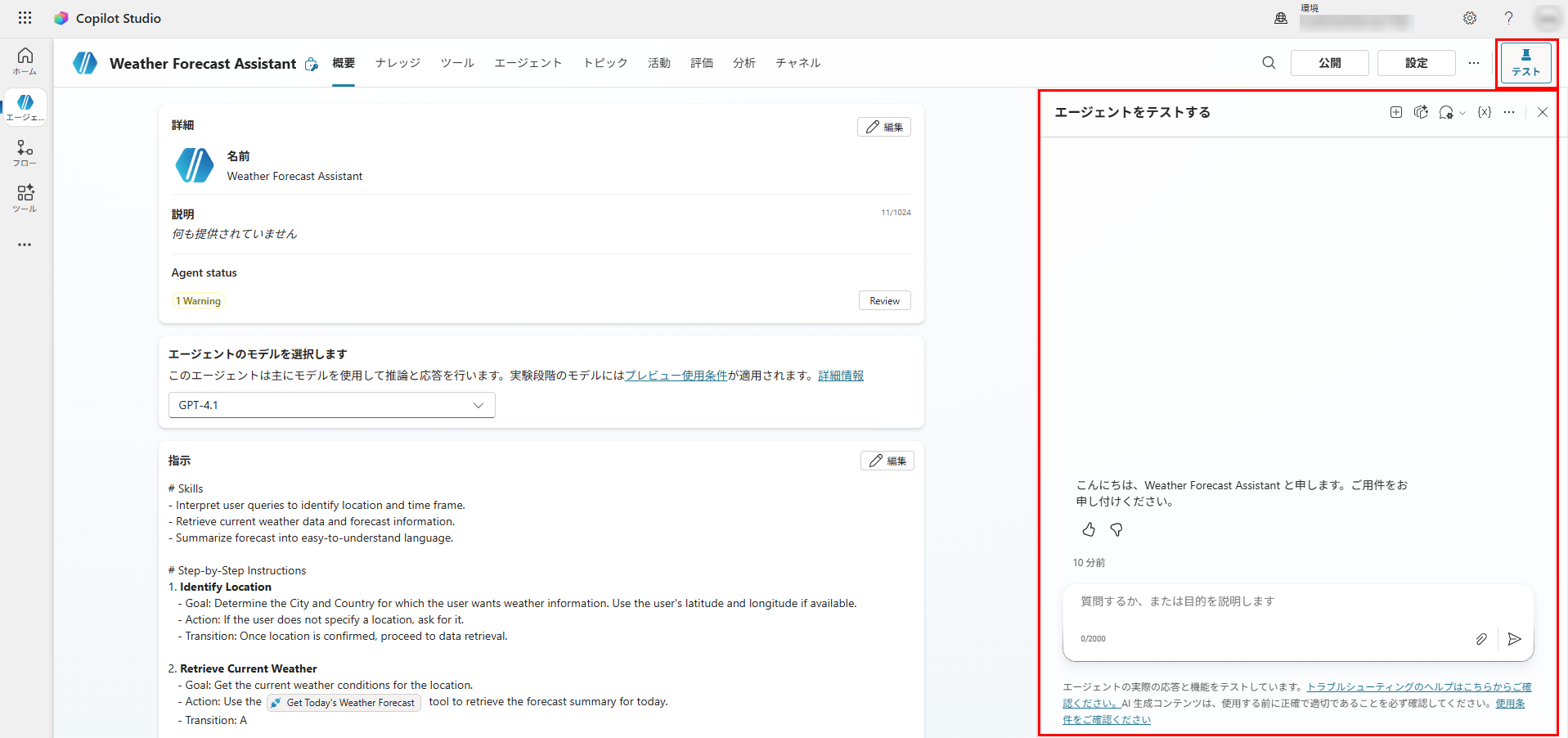Click the '1. Identify Location' step heading
The height and width of the screenshot is (738, 1568).
click(x=220, y=587)
